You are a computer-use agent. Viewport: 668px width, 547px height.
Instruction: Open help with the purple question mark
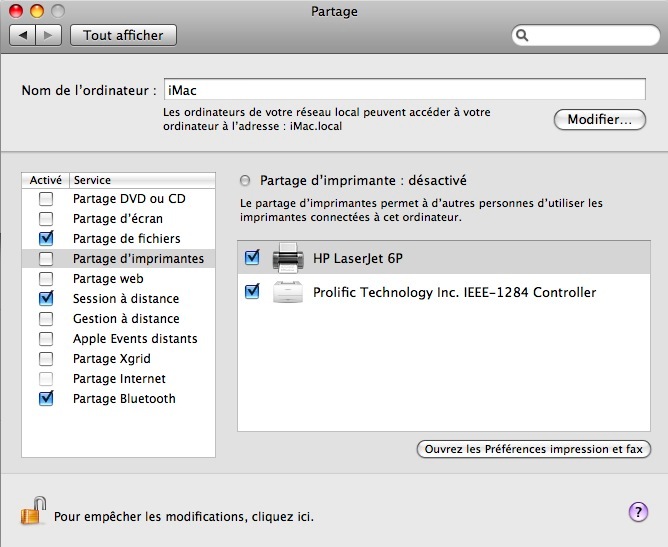coord(638,512)
